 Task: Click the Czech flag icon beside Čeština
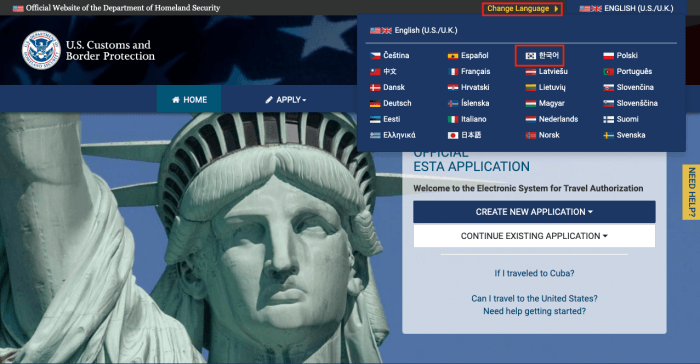point(375,56)
